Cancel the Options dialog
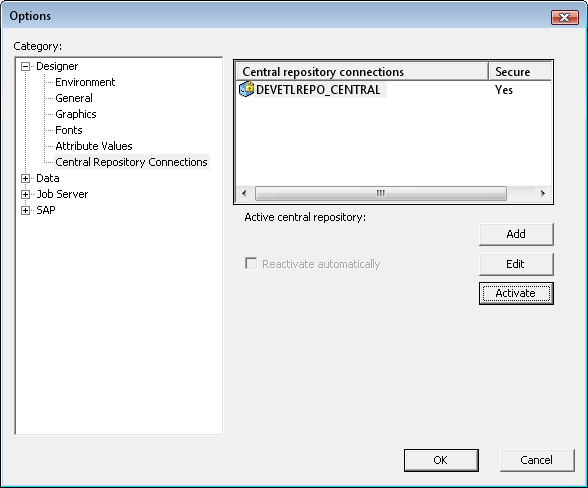 pyautogui.click(x=537, y=460)
